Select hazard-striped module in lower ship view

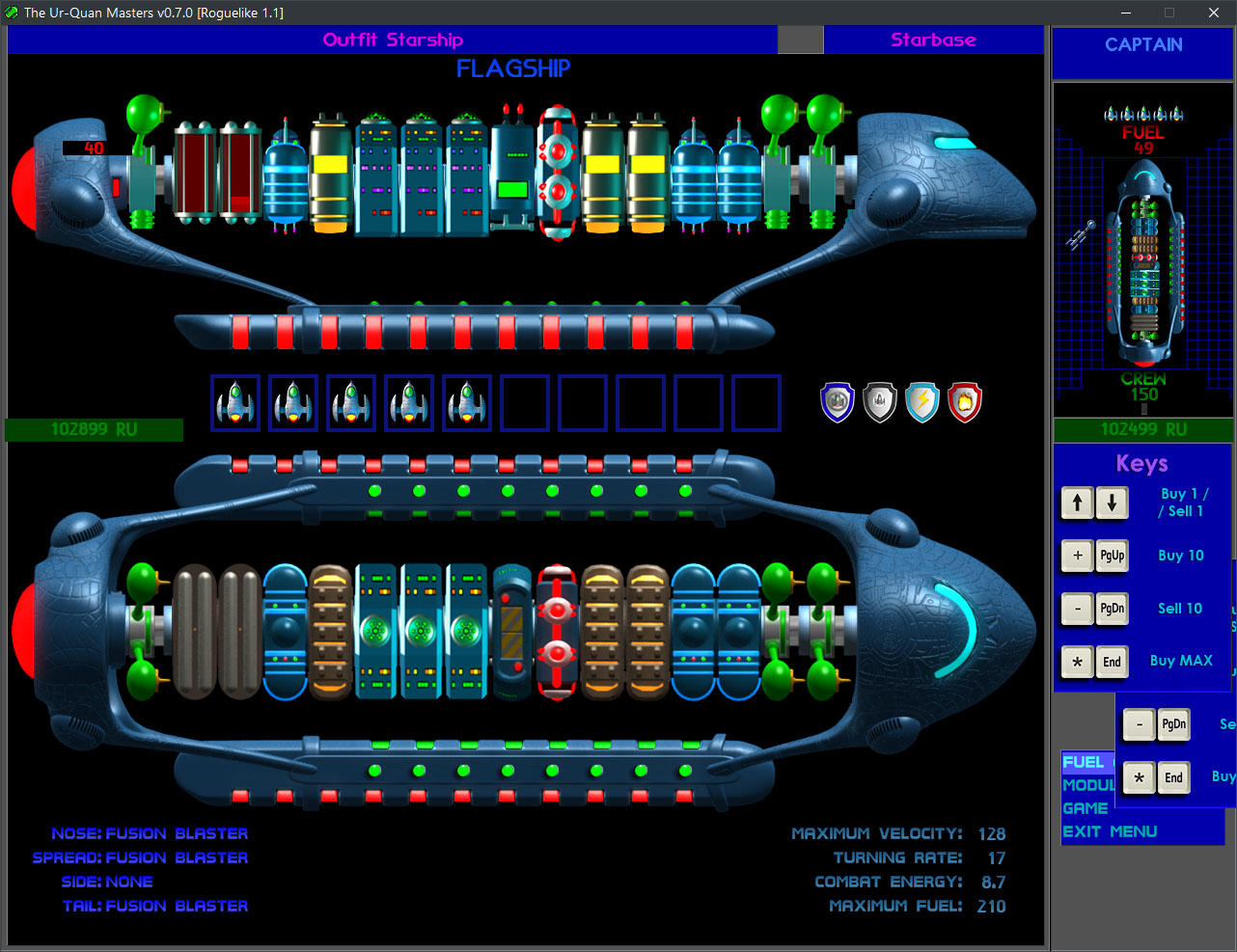click(x=512, y=632)
